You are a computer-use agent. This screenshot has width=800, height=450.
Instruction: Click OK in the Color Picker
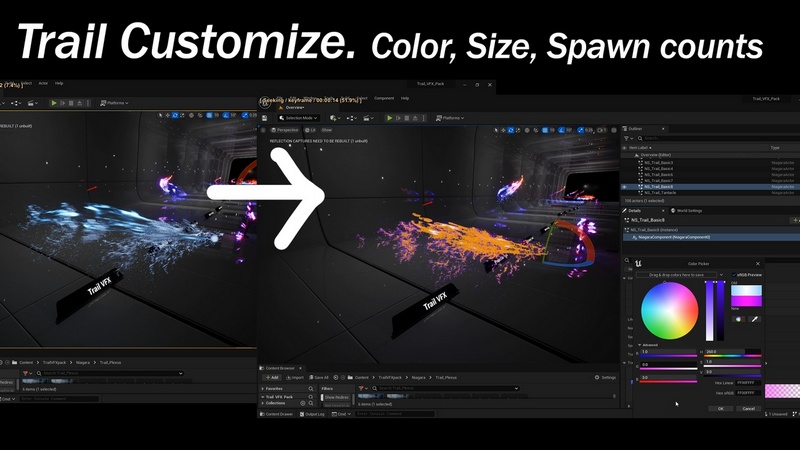[720, 408]
